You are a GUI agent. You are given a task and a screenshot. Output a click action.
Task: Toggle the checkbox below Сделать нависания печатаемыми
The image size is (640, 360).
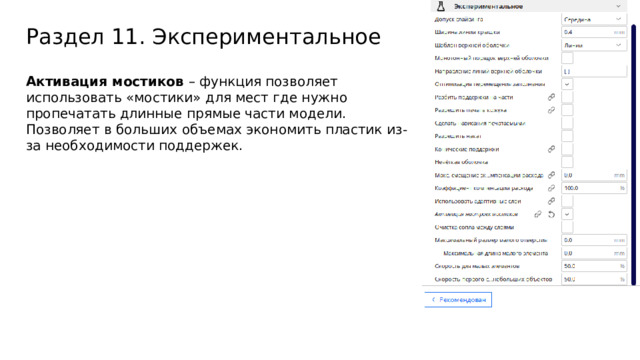[567, 136]
